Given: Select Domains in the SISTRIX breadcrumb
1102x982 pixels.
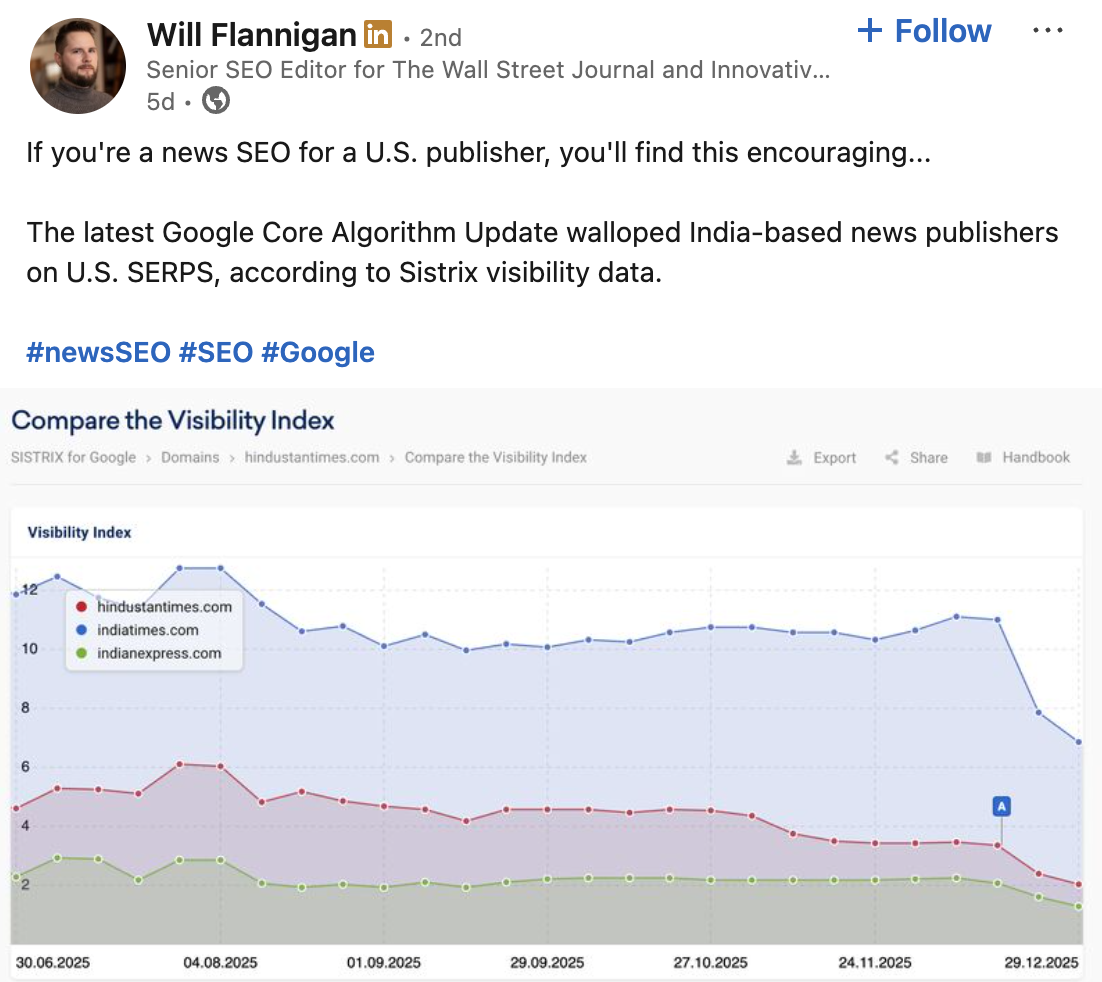Looking at the screenshot, I should [190, 457].
